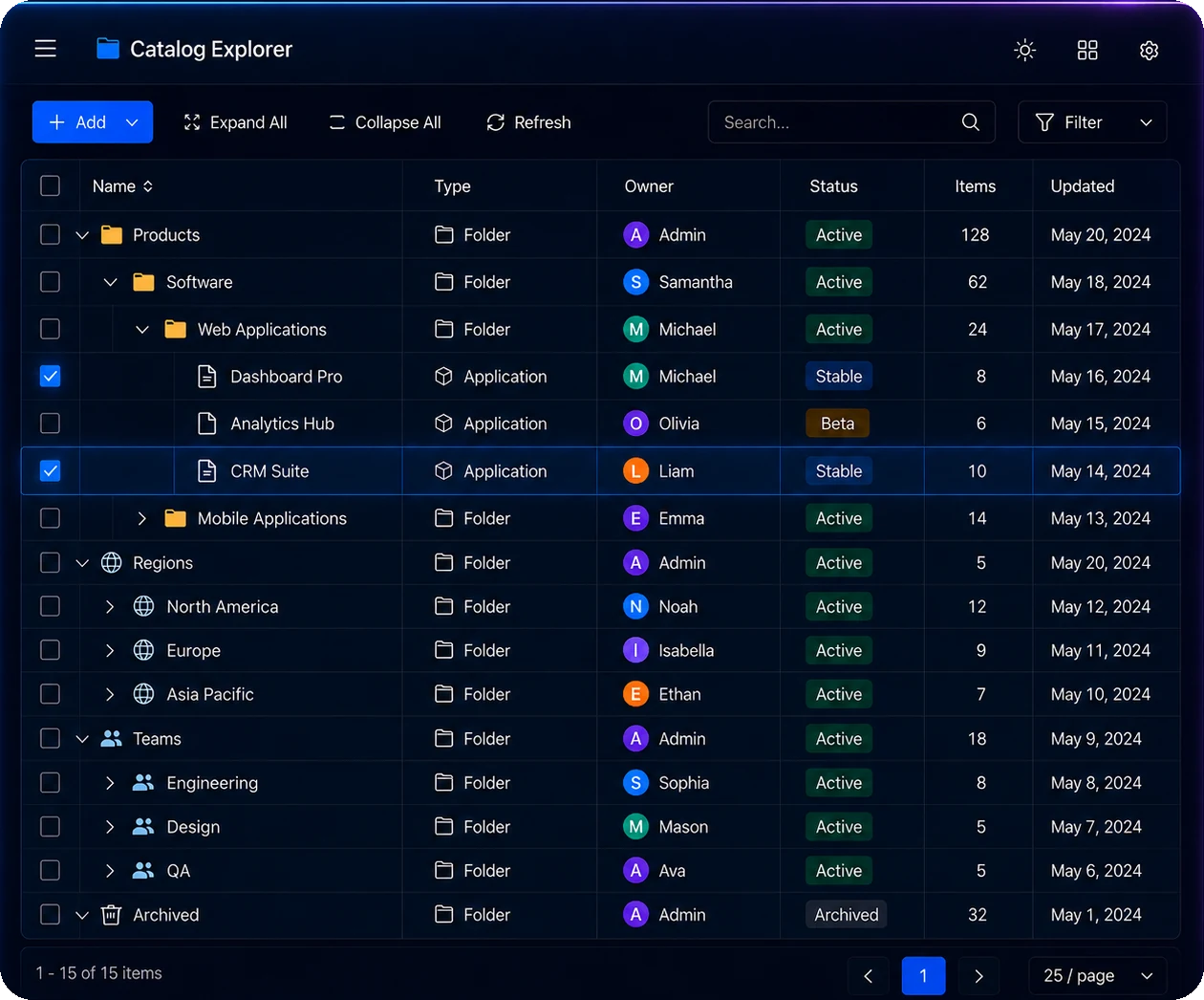The image size is (1204, 1000).
Task: Open the settings gear icon
Action: pos(1150,50)
